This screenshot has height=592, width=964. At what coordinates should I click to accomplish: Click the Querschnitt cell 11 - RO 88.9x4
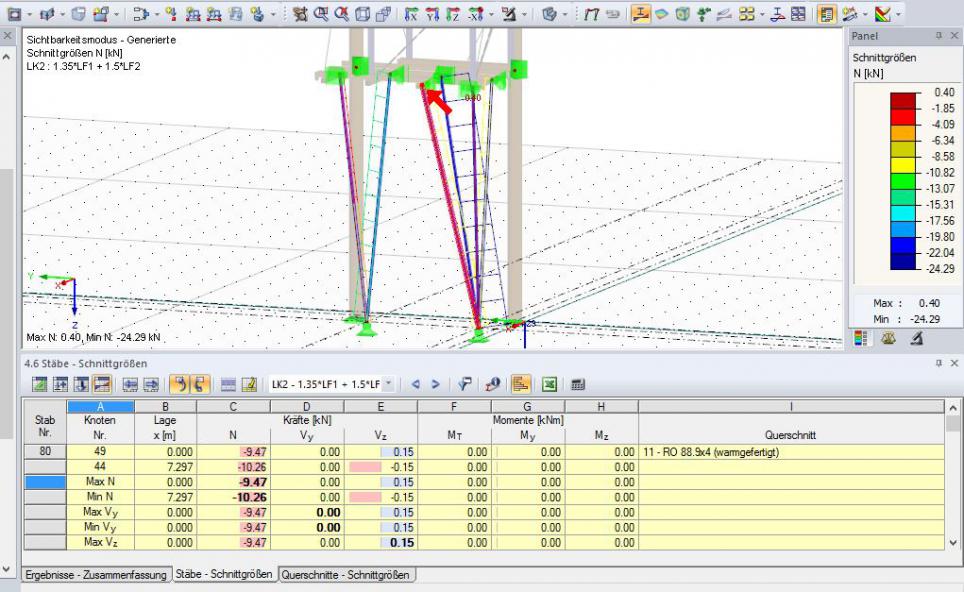coord(791,452)
